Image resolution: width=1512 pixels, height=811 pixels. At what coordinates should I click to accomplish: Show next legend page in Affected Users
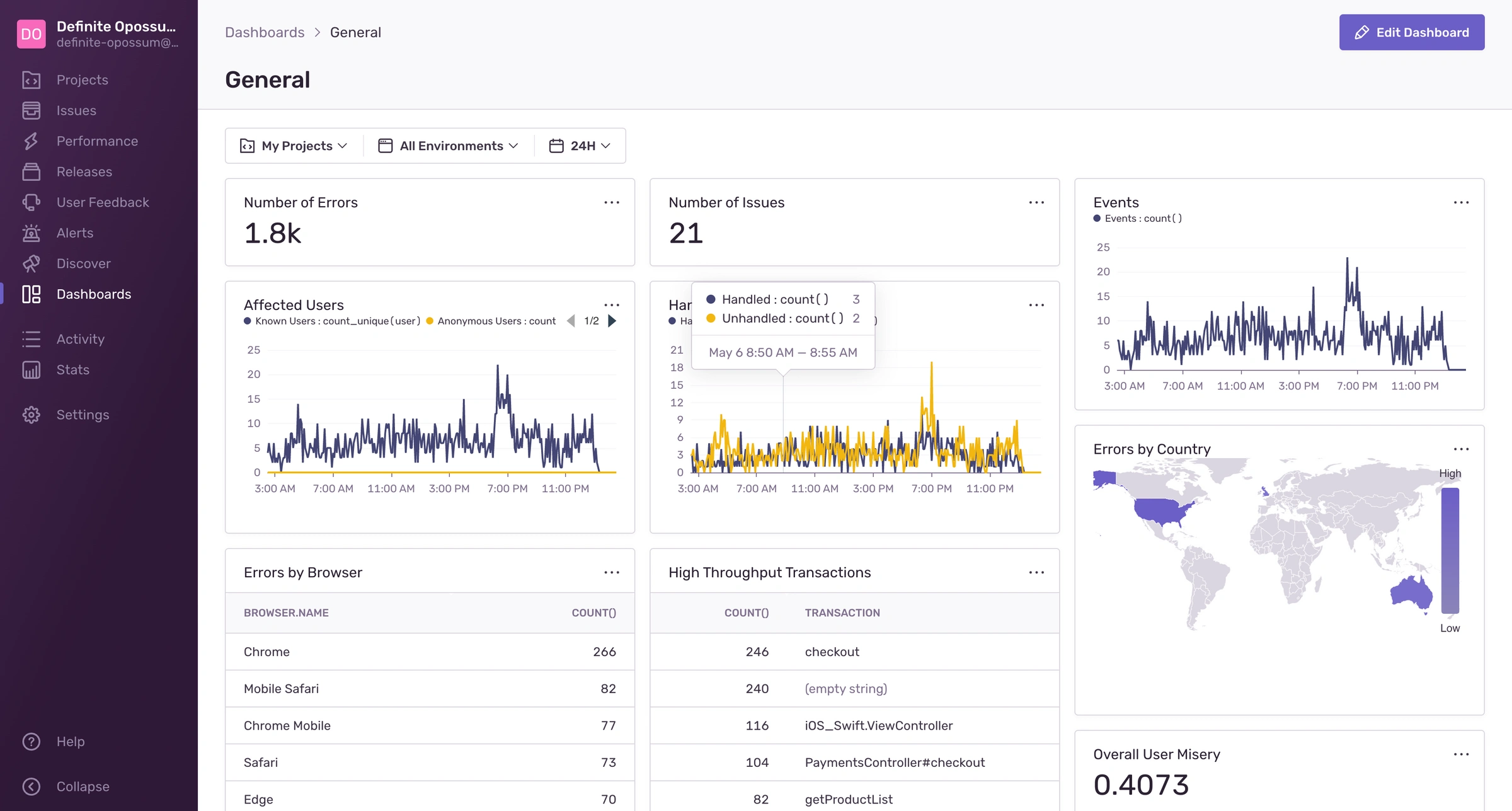point(612,321)
